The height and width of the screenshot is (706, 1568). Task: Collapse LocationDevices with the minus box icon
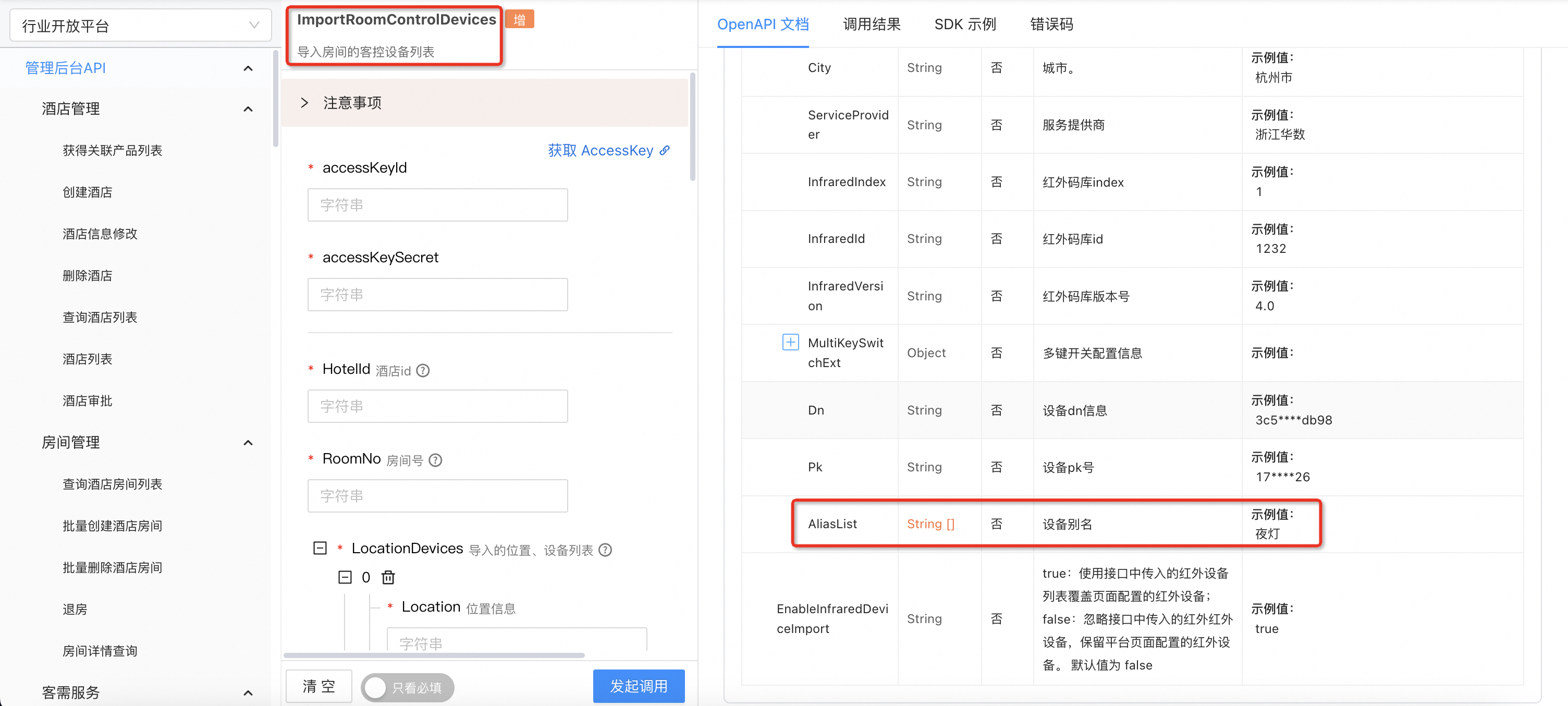(x=320, y=549)
